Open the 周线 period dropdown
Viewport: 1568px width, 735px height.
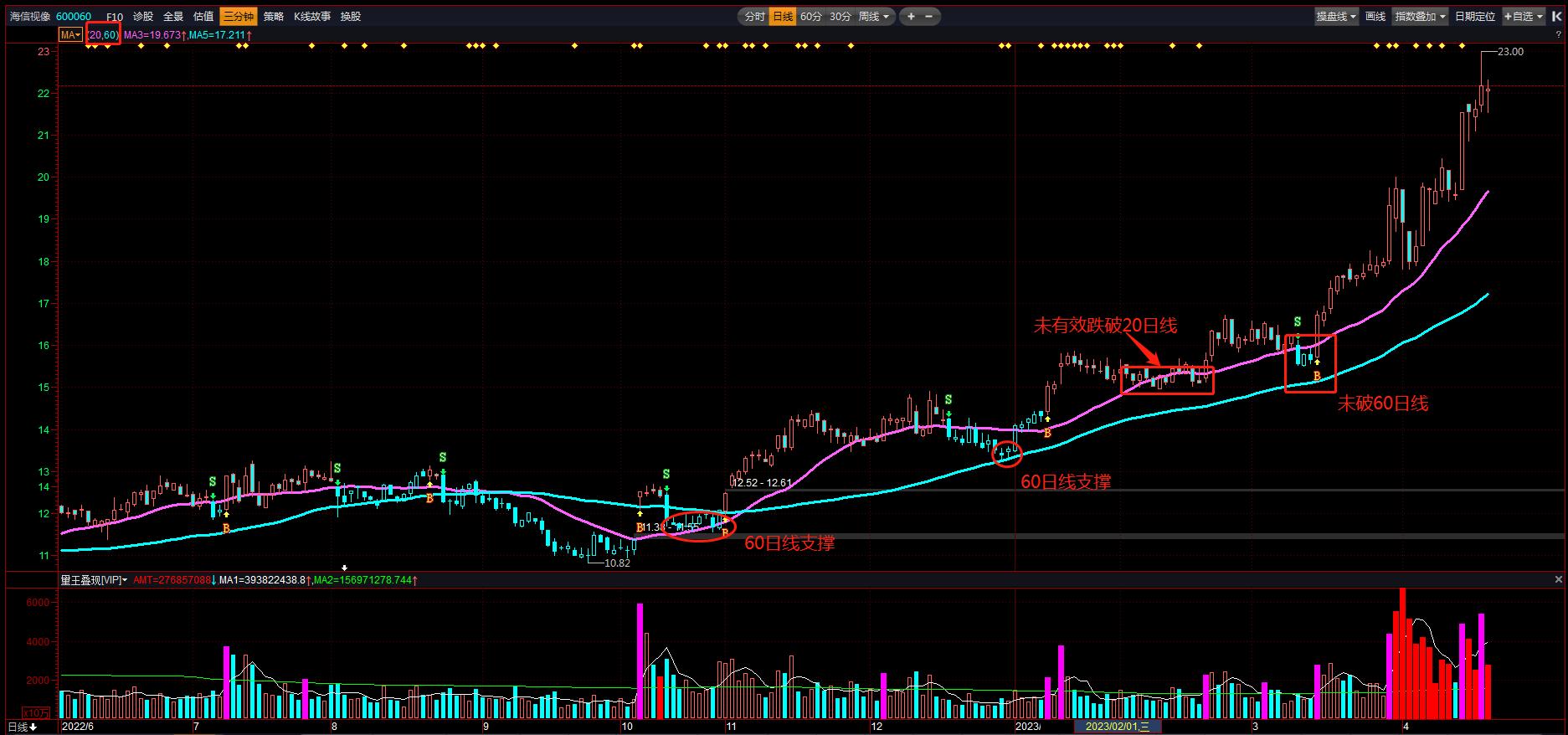(875, 16)
